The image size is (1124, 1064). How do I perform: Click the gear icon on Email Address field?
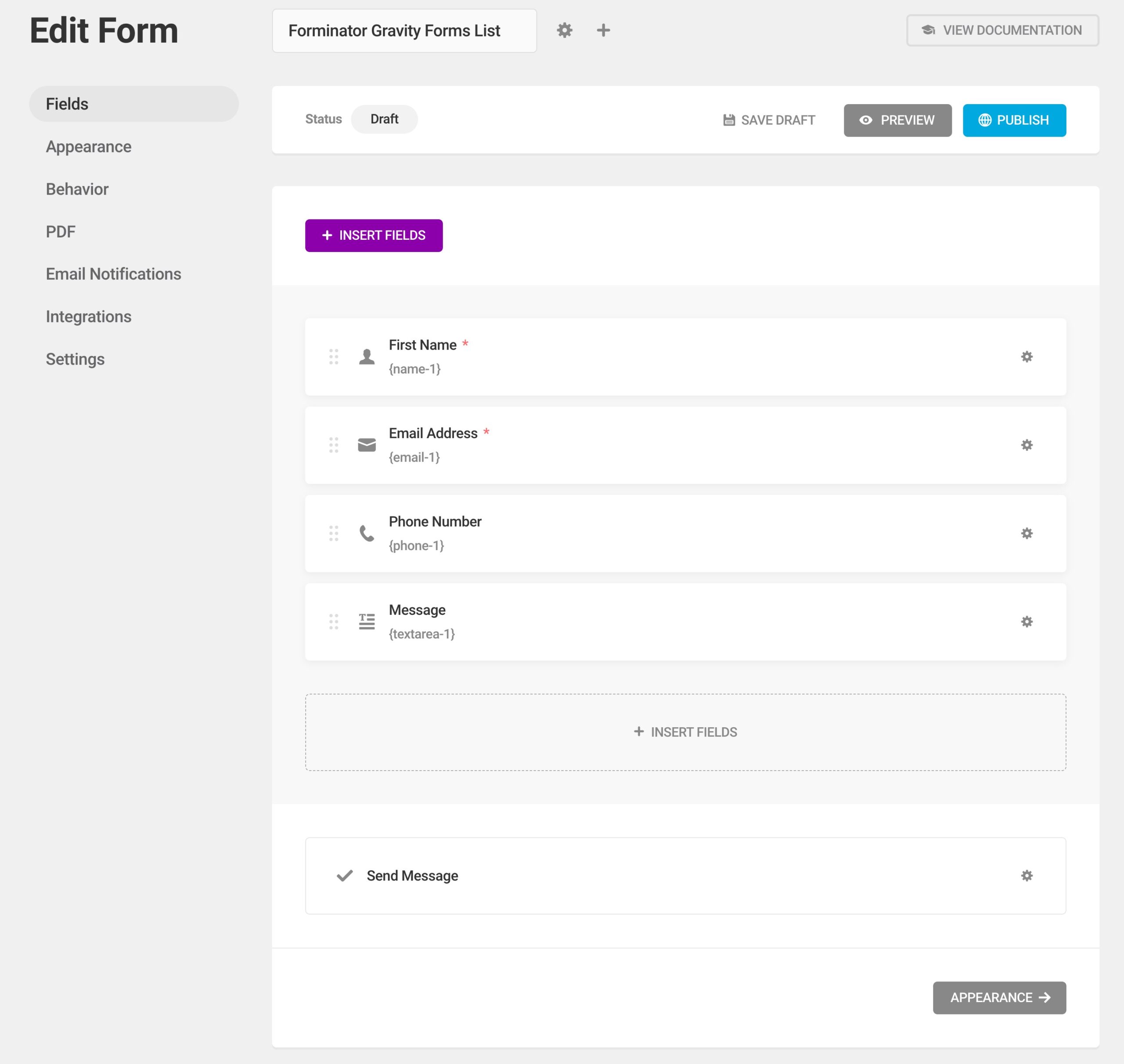[1027, 445]
